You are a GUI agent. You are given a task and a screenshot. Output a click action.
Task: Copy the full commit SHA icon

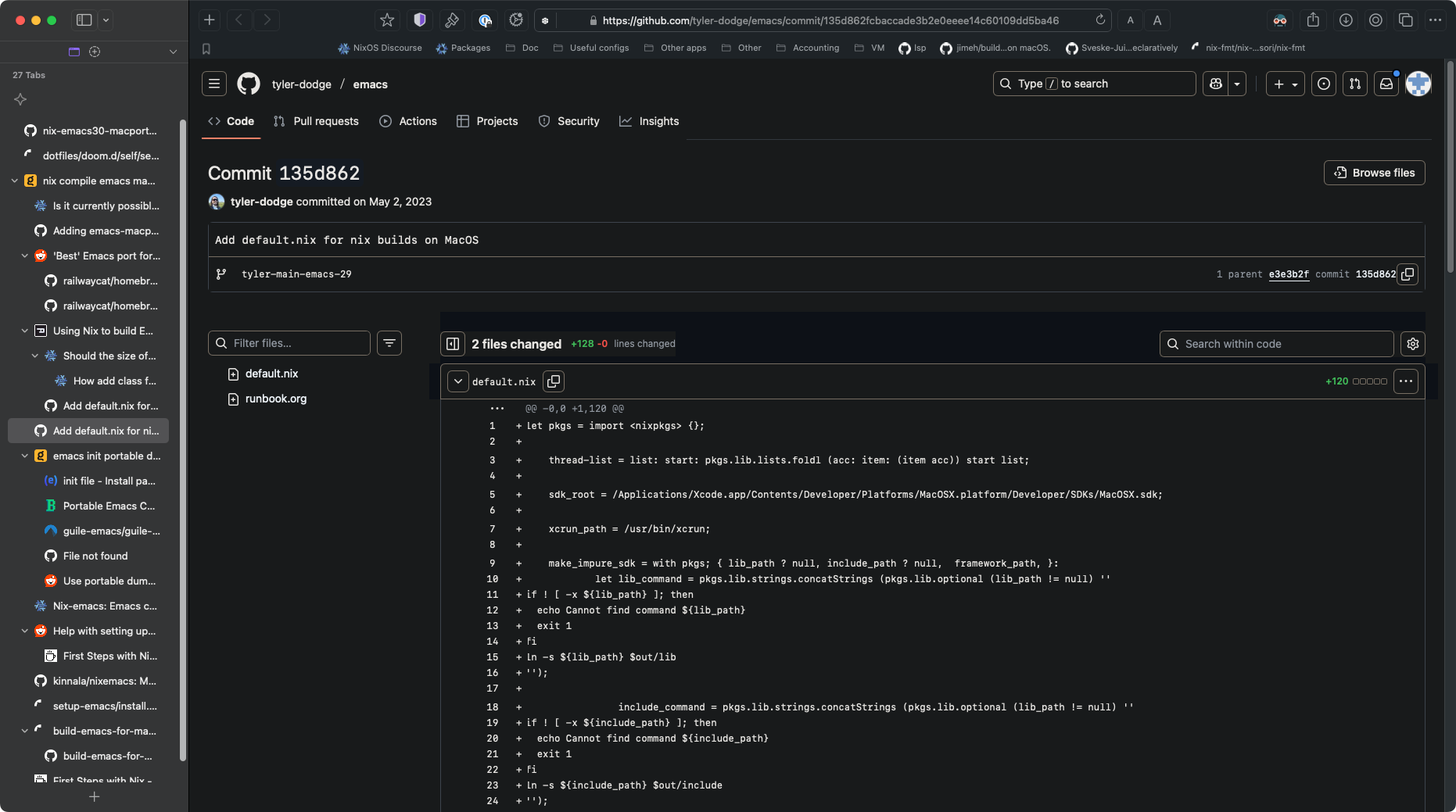click(1408, 274)
